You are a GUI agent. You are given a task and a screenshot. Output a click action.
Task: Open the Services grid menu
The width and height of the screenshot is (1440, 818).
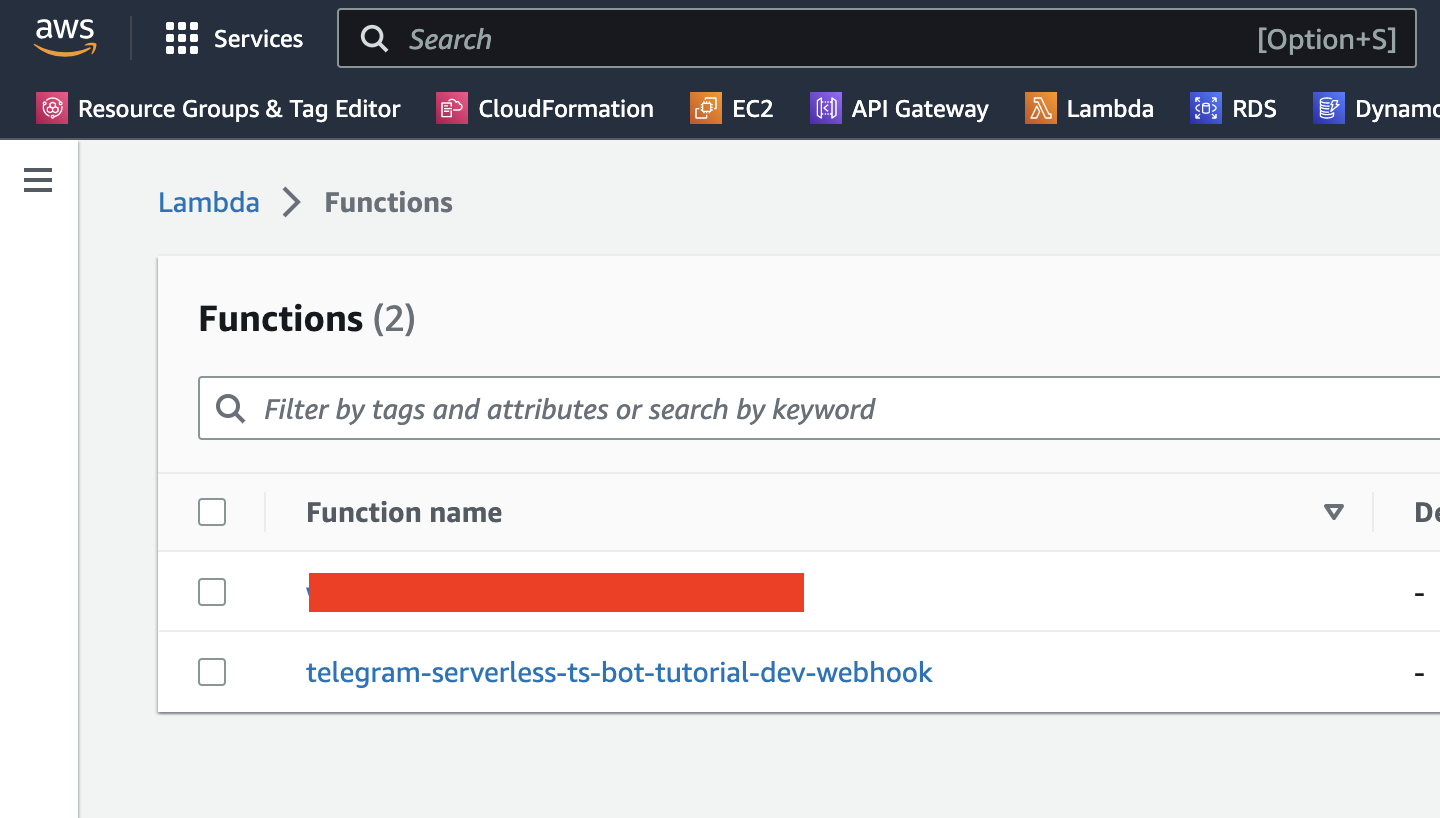coord(182,39)
